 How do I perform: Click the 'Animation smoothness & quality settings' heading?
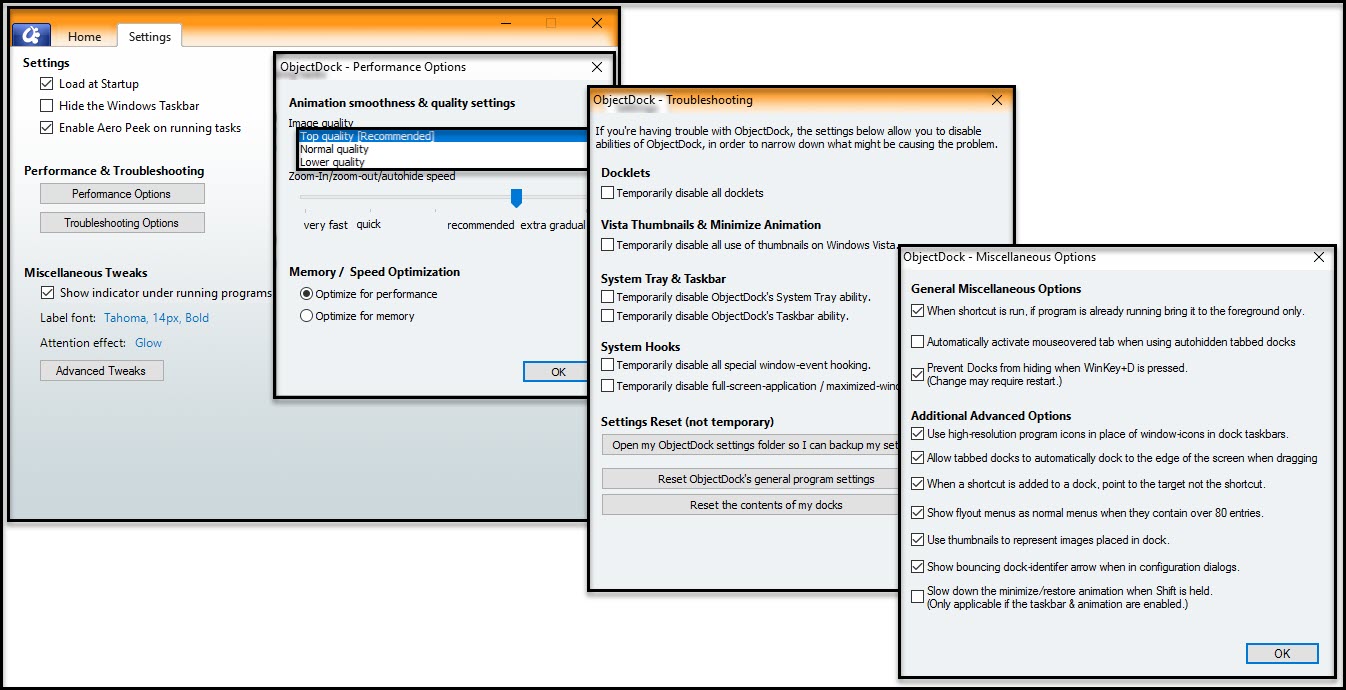(402, 103)
